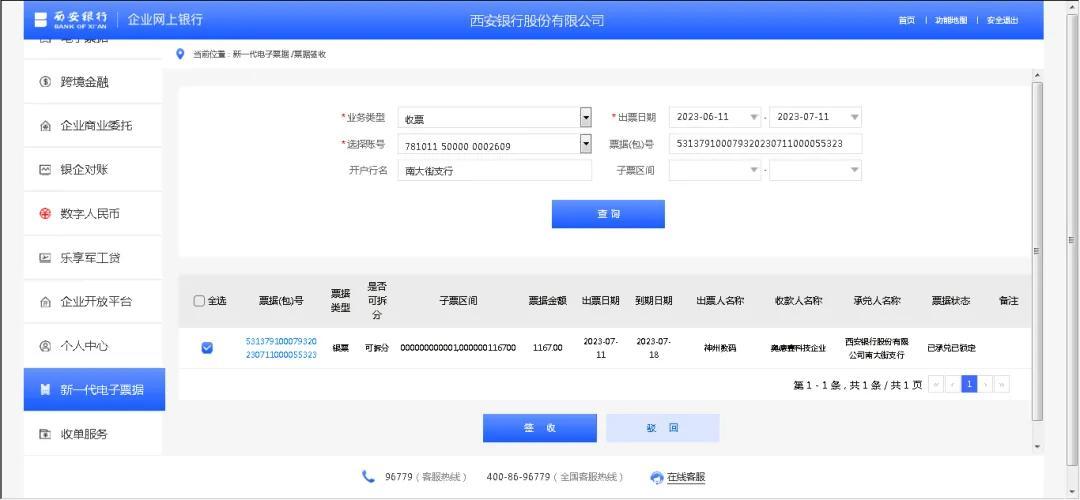Image resolution: width=1080 pixels, height=500 pixels.
Task: Click the 票据金额 column header
Action: pos(548,301)
